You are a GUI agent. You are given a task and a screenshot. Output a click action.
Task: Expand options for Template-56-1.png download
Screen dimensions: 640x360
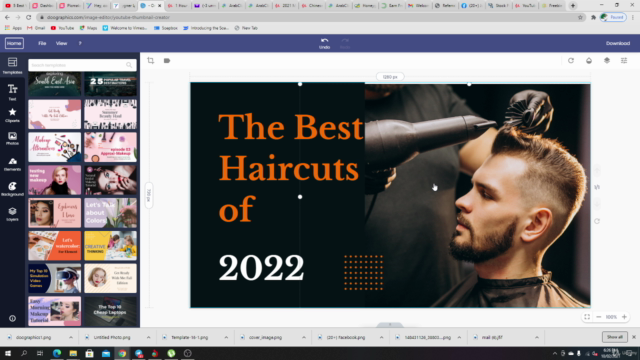pos(226,338)
